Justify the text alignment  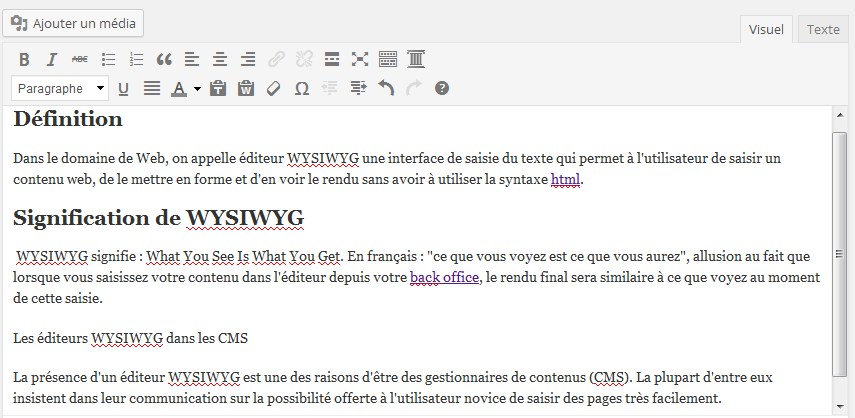(x=152, y=88)
